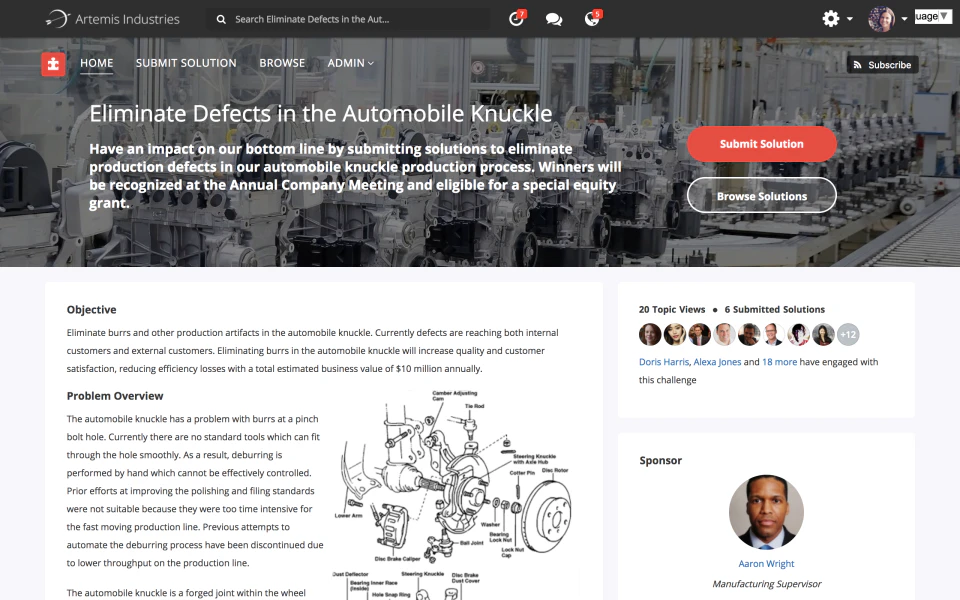Expand the settings gear dropdown arrow

850,19
